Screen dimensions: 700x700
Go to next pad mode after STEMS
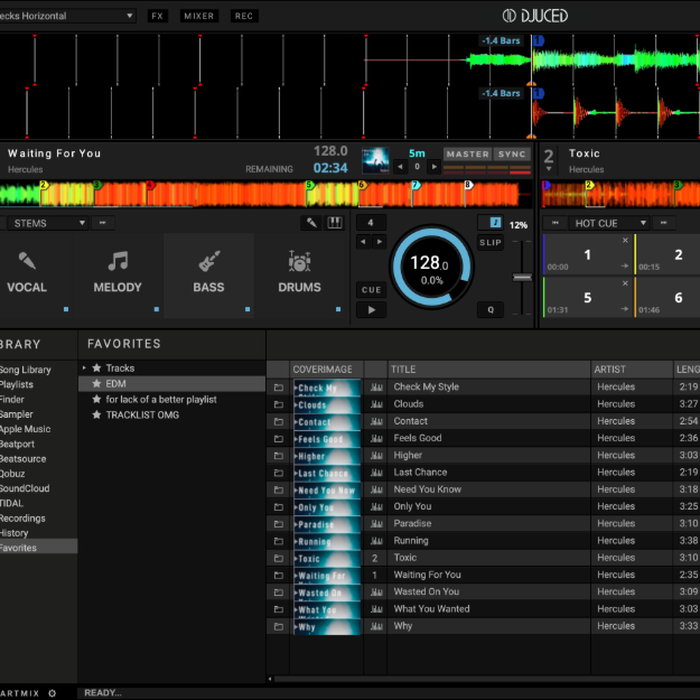tap(103, 223)
